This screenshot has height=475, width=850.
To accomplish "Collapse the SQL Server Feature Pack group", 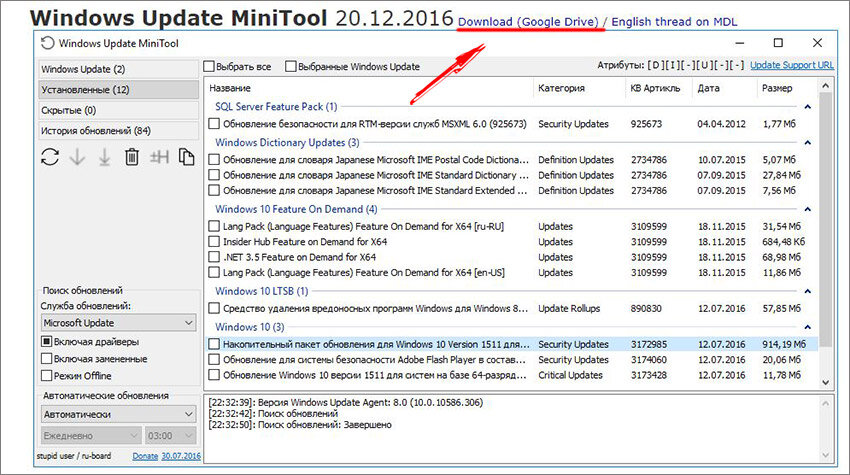I will pos(807,107).
